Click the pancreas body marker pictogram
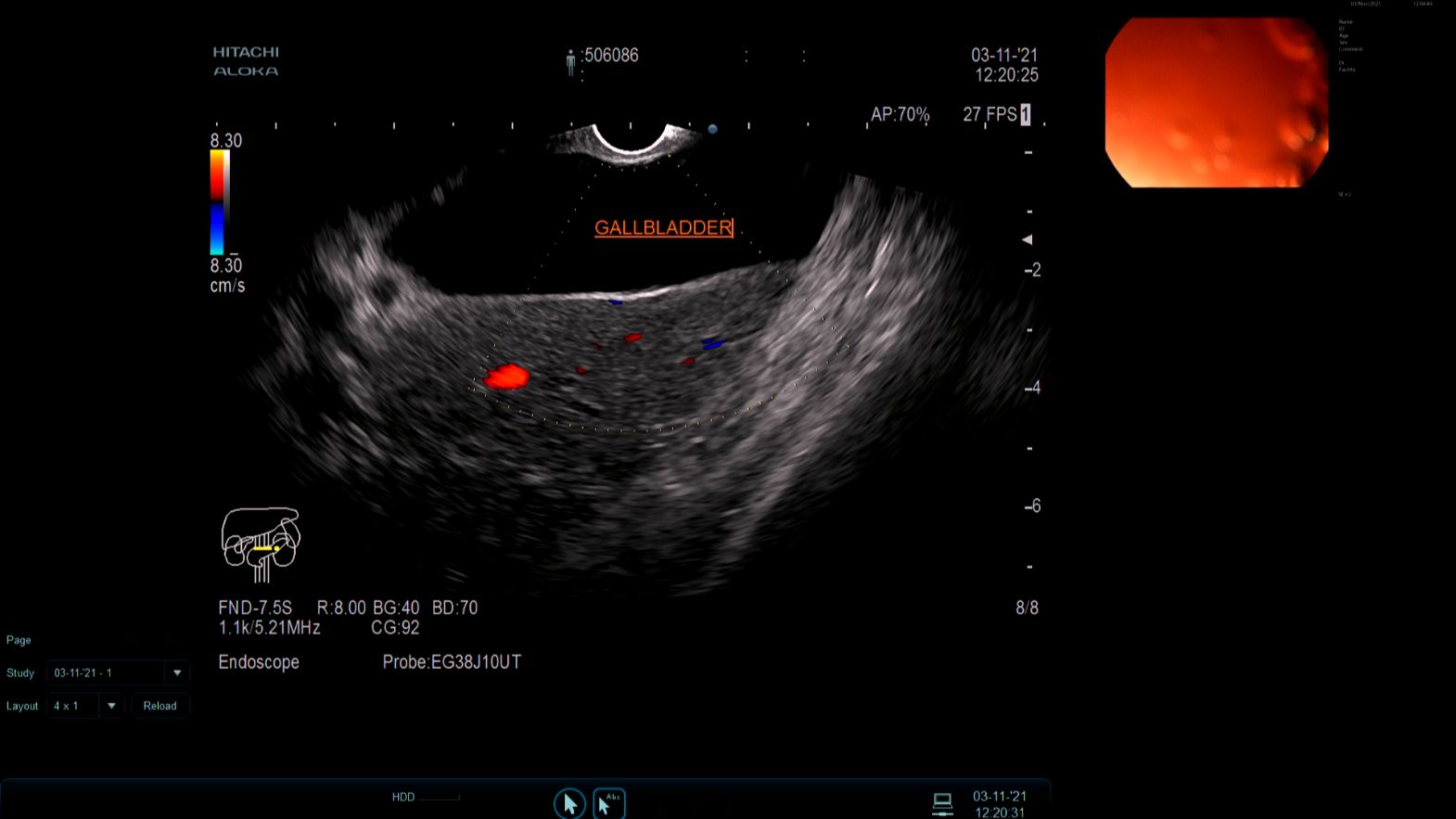The height and width of the screenshot is (819, 1456). click(x=262, y=544)
